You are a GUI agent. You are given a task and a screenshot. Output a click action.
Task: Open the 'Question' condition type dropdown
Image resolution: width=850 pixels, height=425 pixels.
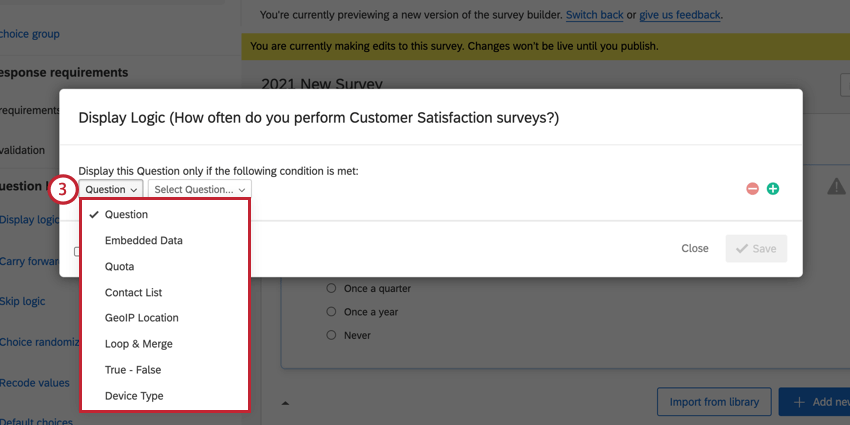(x=111, y=189)
